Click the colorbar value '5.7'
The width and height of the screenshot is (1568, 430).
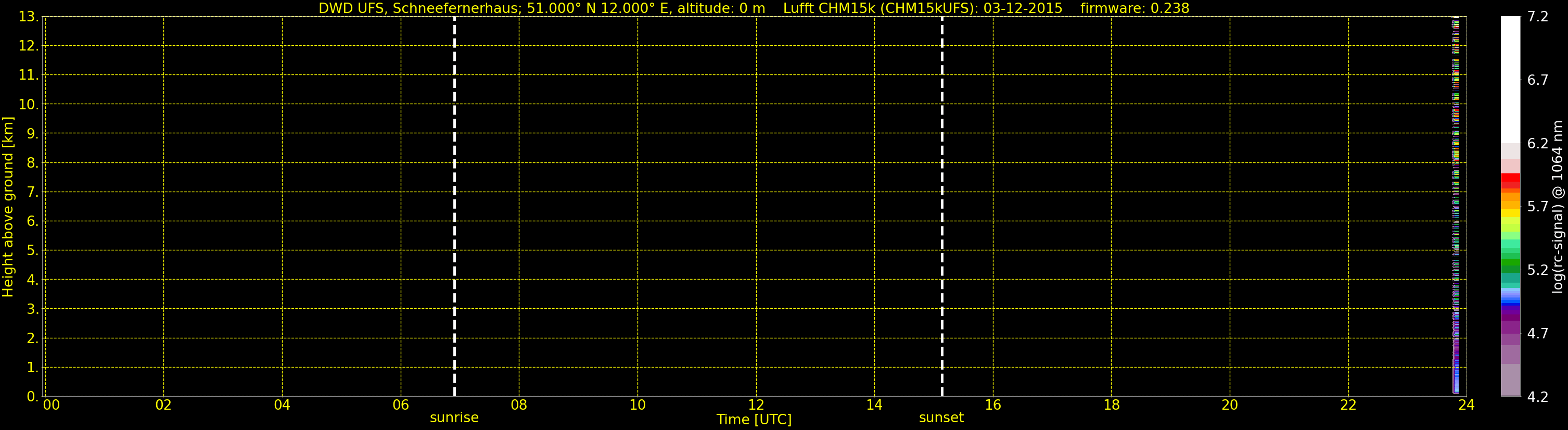[1538, 207]
